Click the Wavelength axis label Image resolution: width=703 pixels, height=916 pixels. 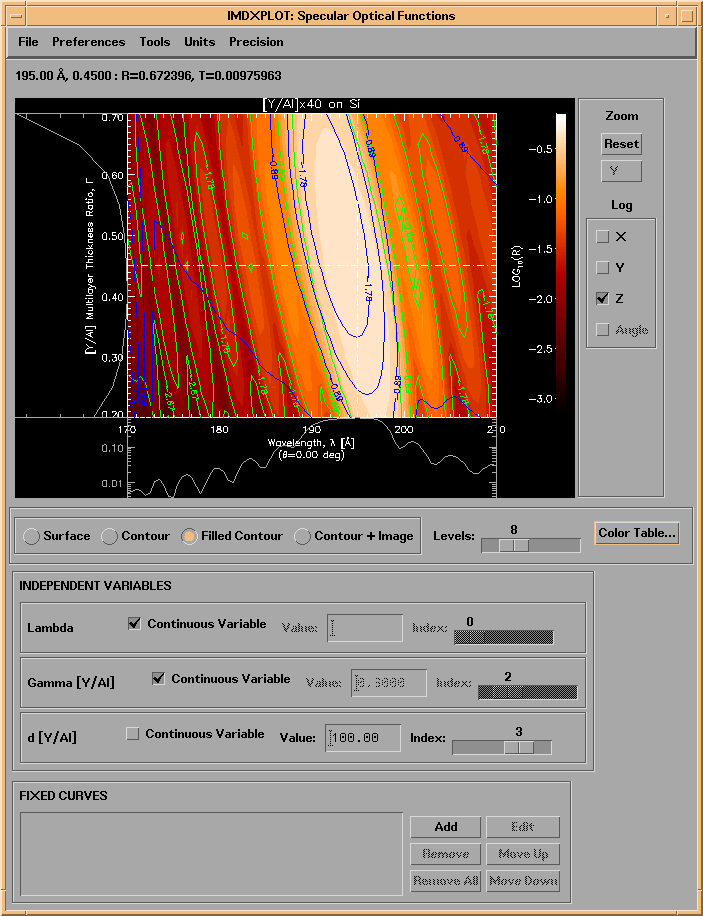click(311, 443)
